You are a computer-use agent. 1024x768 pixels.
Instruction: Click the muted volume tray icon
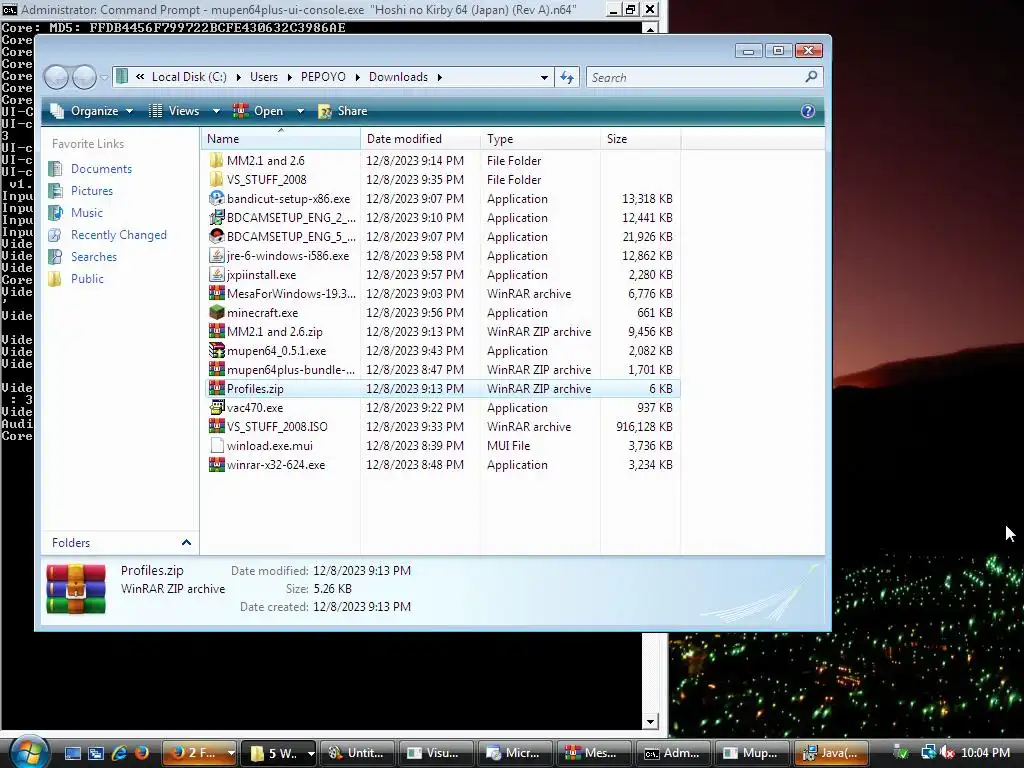(946, 753)
